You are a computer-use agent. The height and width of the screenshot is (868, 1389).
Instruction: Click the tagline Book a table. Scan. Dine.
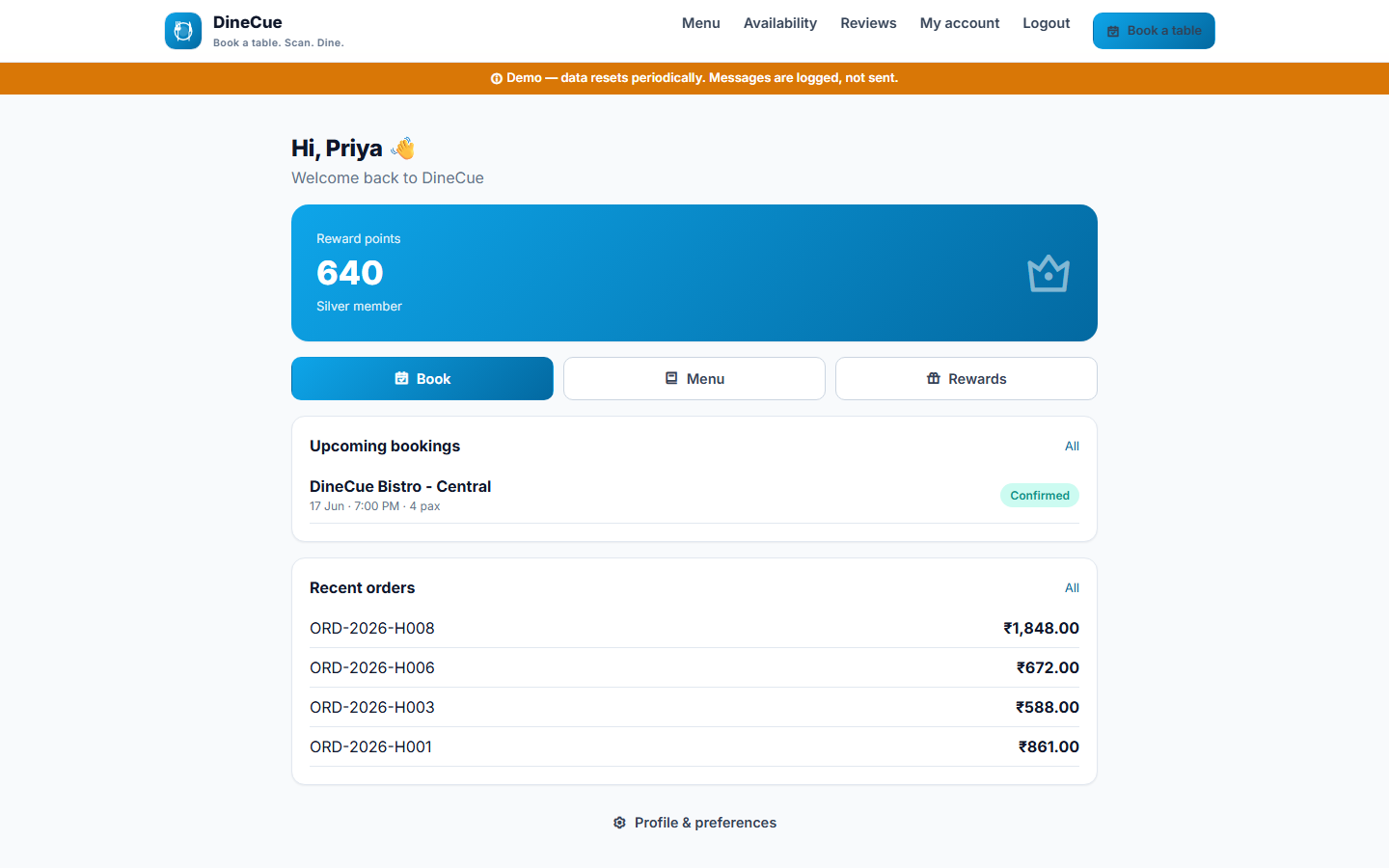pos(279,42)
